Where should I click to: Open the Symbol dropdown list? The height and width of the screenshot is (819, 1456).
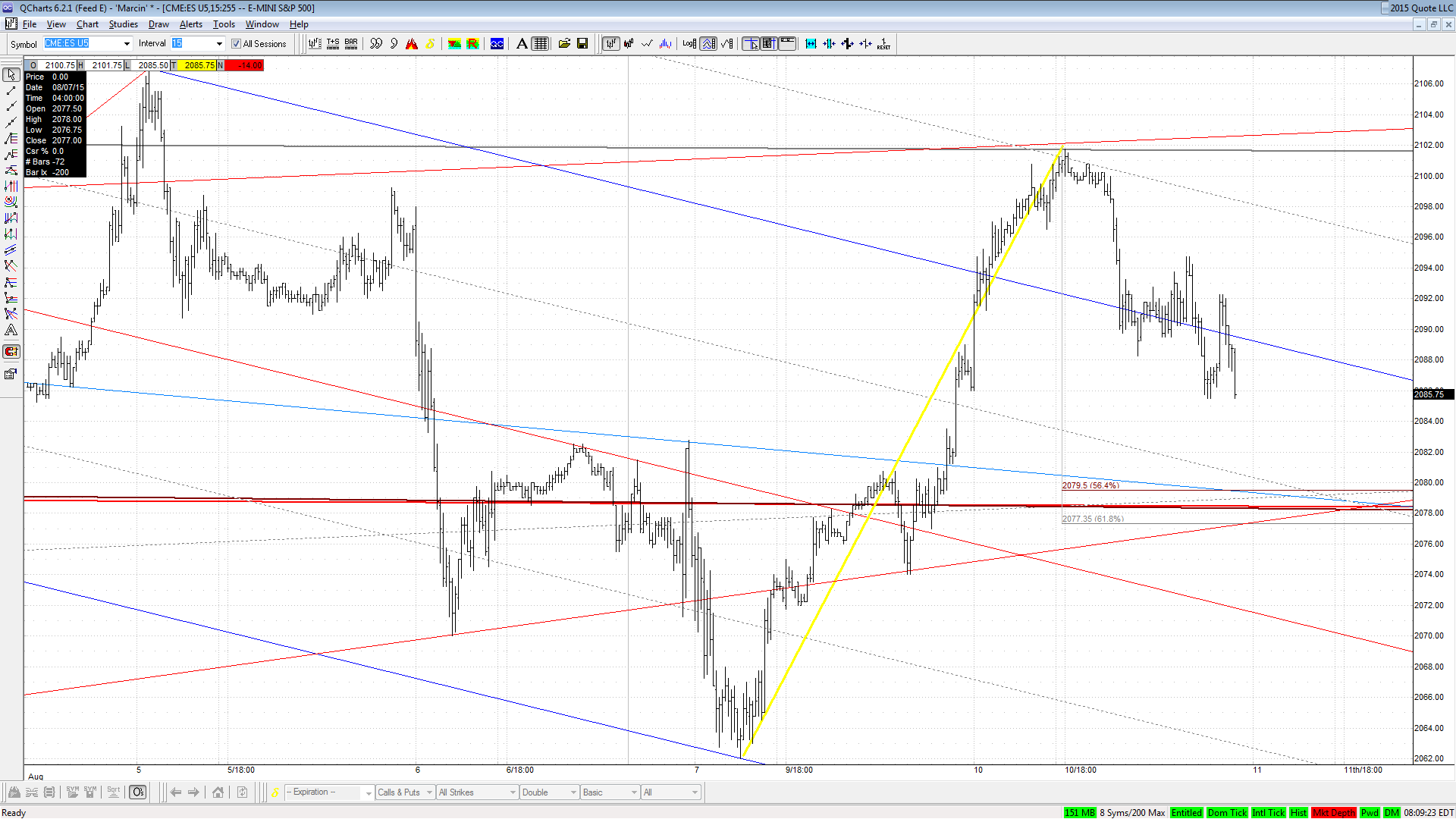point(127,44)
